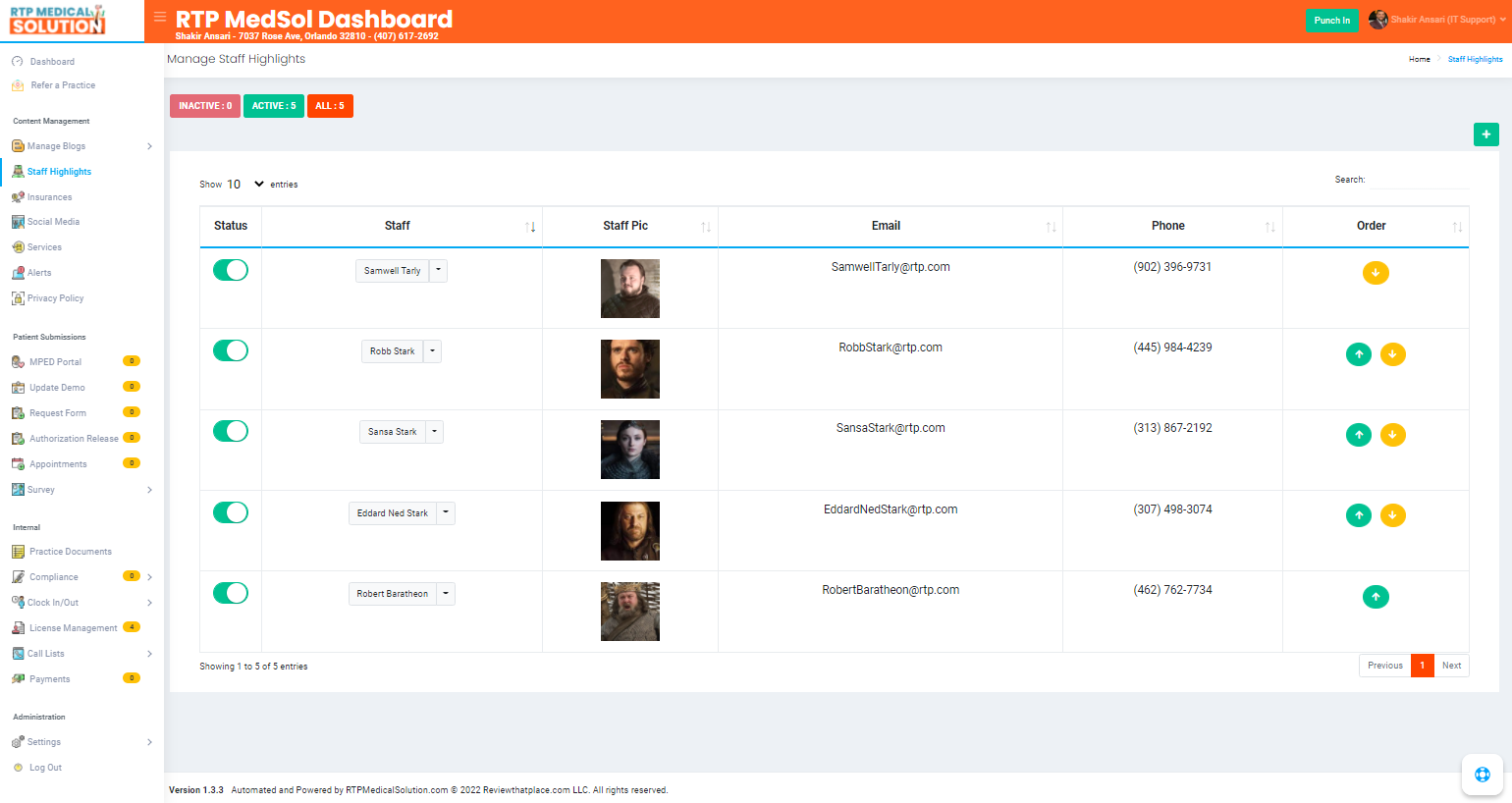Toggle Samwell Tarly status switch

click(231, 270)
